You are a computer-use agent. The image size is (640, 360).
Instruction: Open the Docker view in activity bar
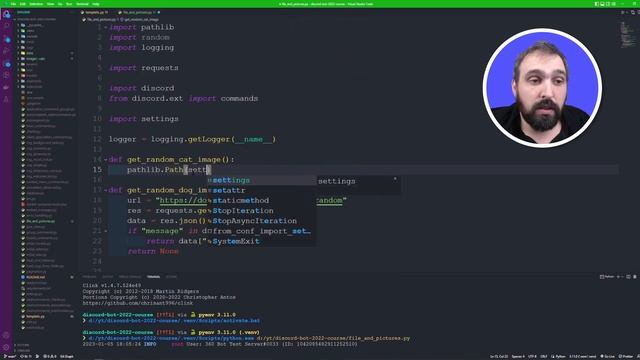pos(6,87)
